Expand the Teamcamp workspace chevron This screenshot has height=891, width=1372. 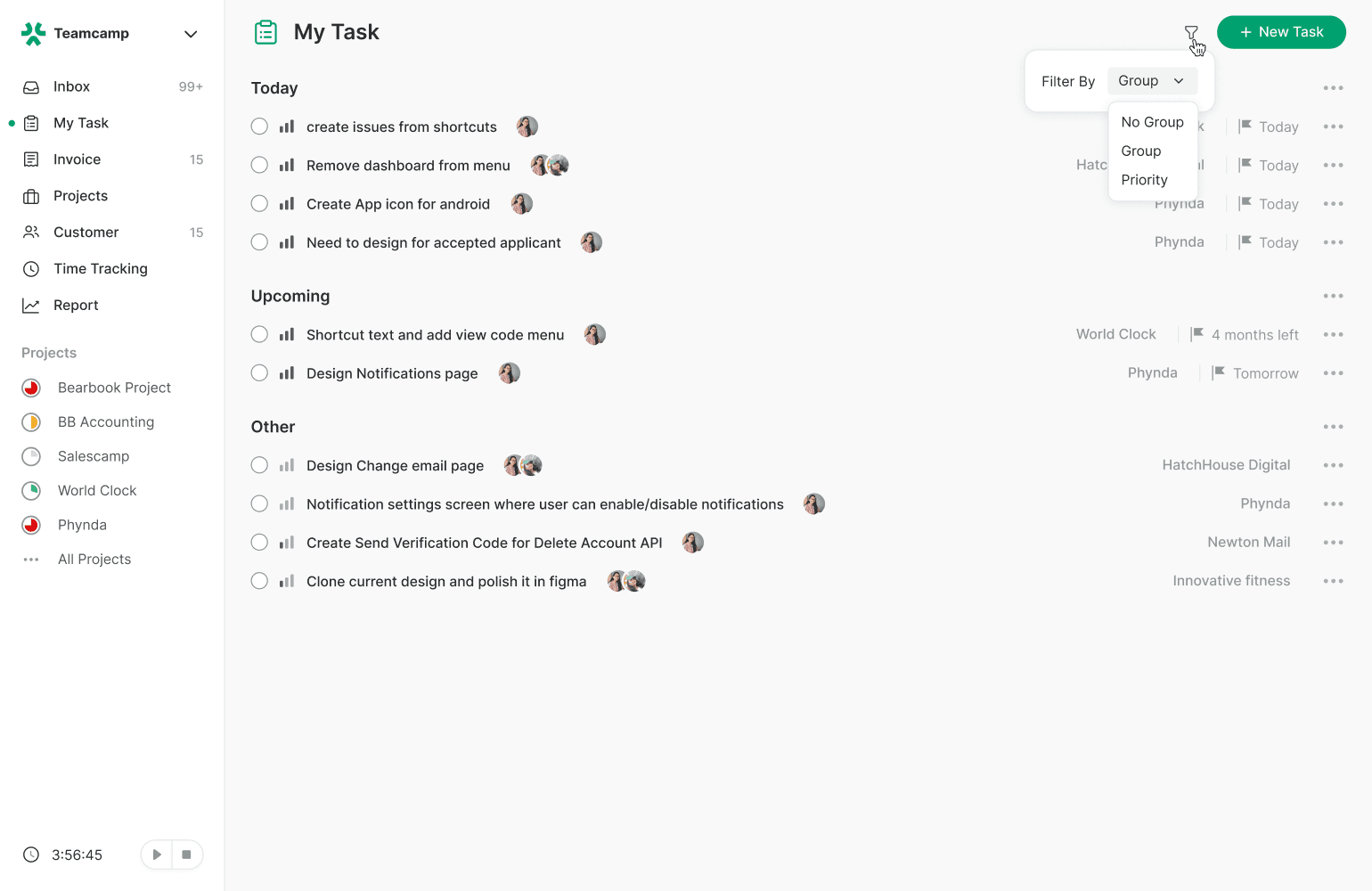pos(191,34)
